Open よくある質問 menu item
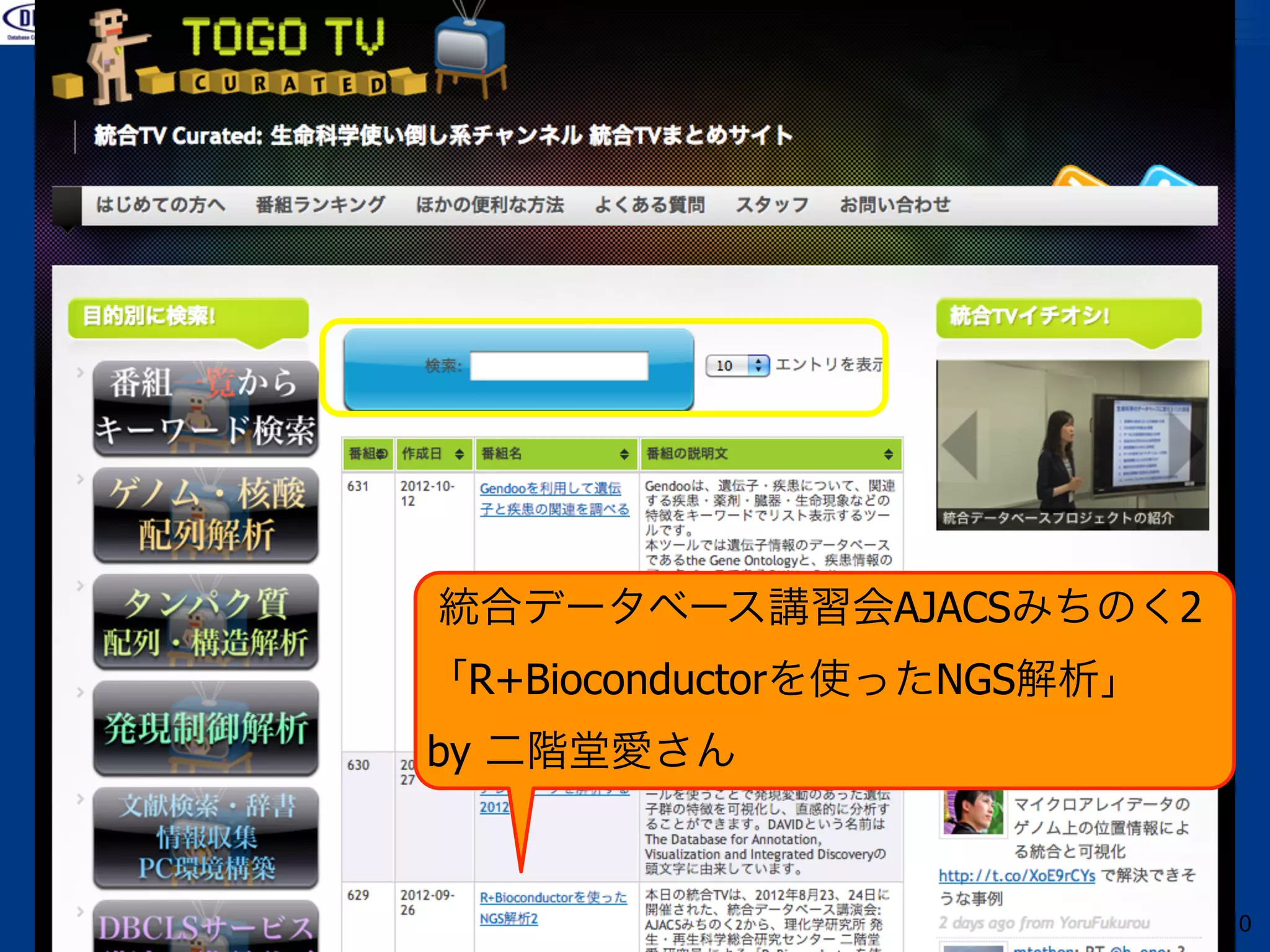 tap(650, 205)
